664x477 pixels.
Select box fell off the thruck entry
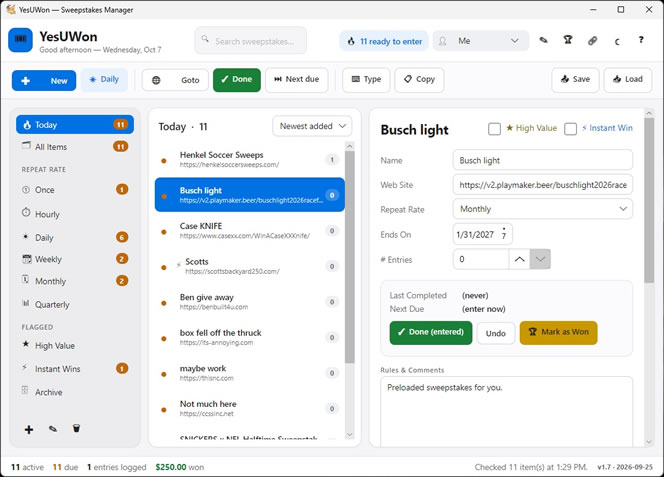coord(249,337)
